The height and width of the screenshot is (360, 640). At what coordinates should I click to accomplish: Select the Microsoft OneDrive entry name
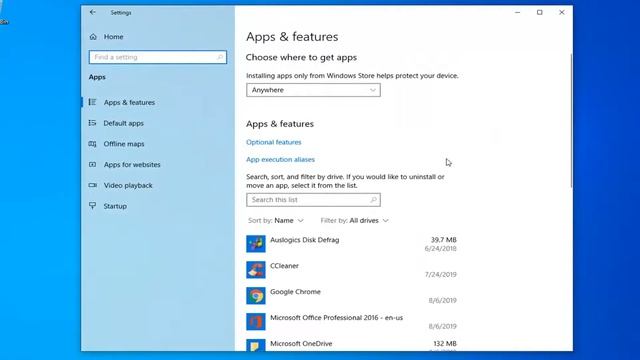coord(301,344)
